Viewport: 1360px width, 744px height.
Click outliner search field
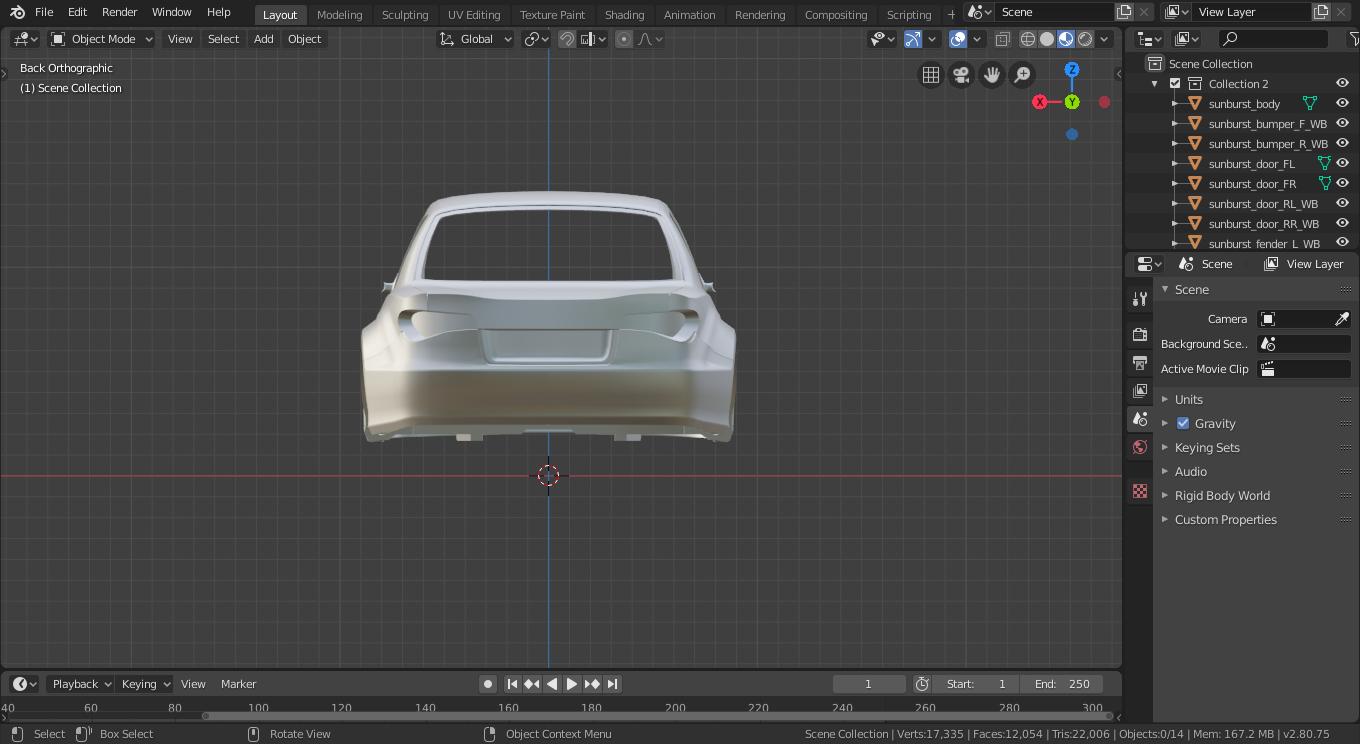(x=1273, y=39)
